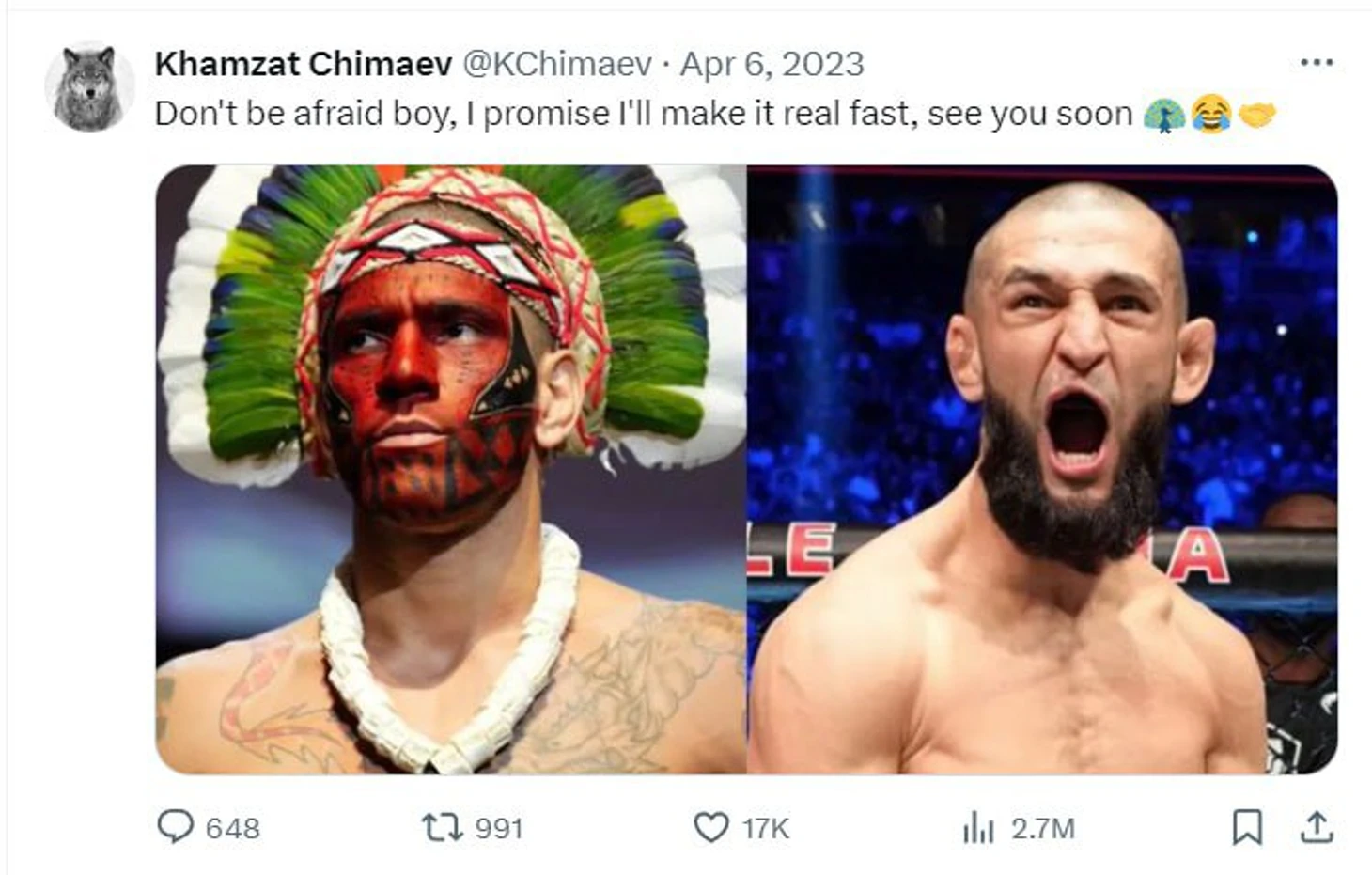Click the 648 replies count
This screenshot has height=875, width=1372.
(x=232, y=828)
